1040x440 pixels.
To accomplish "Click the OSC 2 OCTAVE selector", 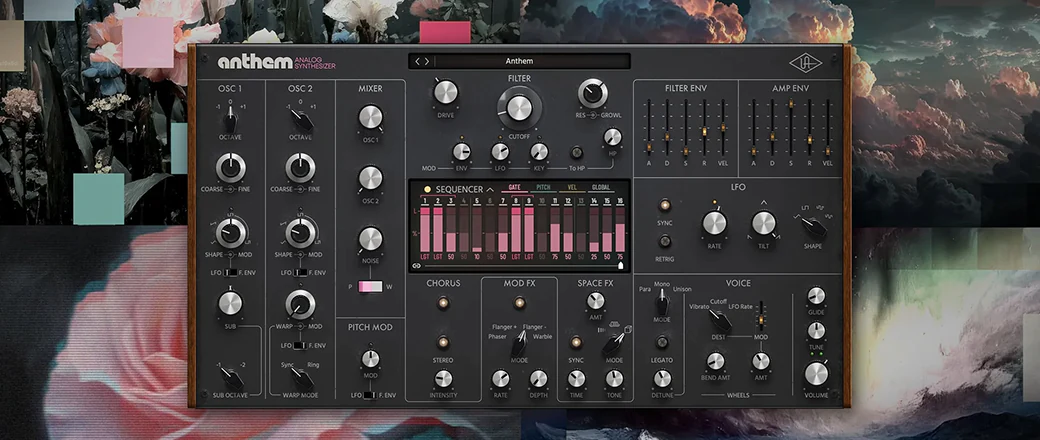I will pyautogui.click(x=302, y=120).
